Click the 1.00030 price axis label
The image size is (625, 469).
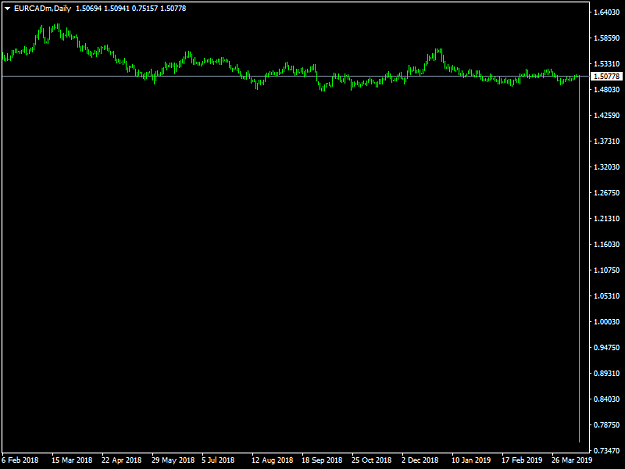coord(607,322)
